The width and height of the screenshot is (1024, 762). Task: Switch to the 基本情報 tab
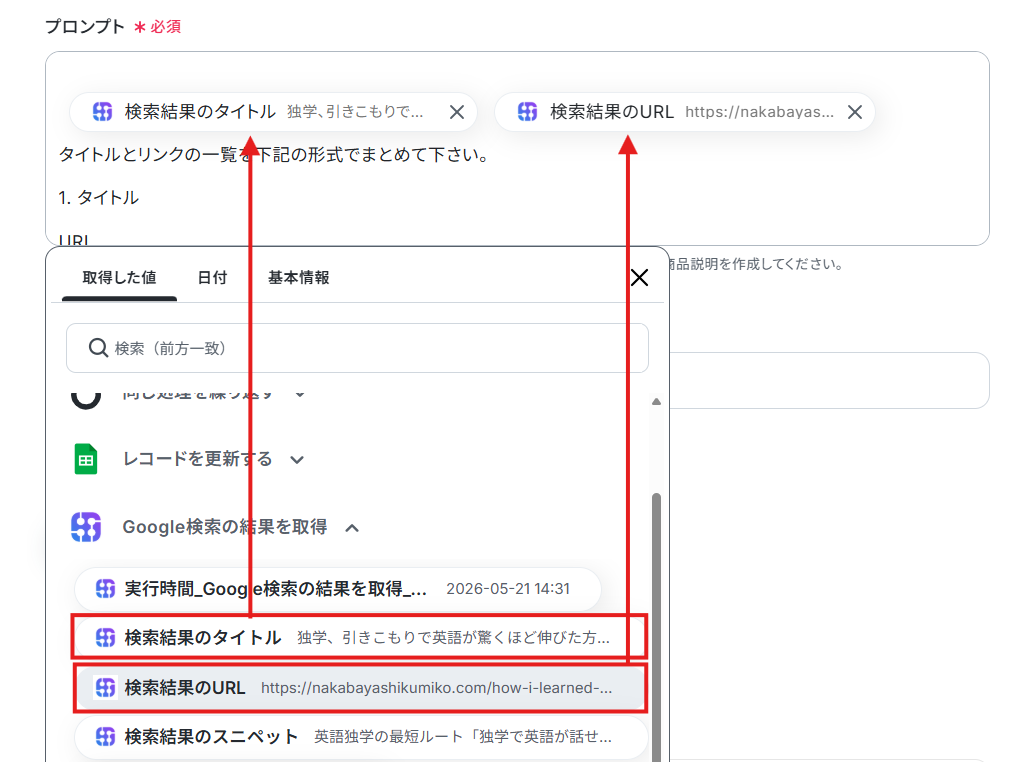tap(298, 278)
